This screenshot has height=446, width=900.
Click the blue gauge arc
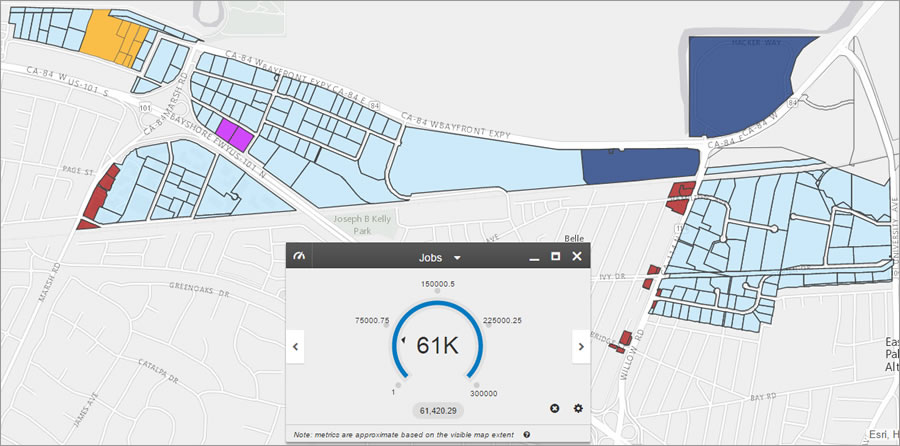(x=437, y=303)
